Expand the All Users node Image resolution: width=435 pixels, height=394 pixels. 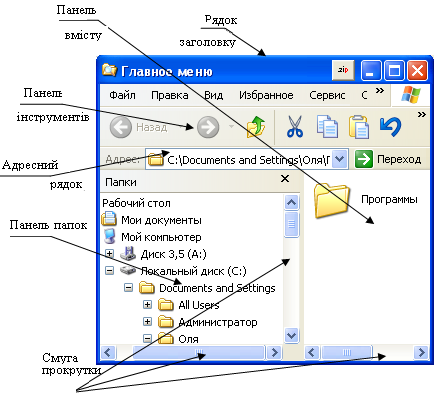pos(147,304)
